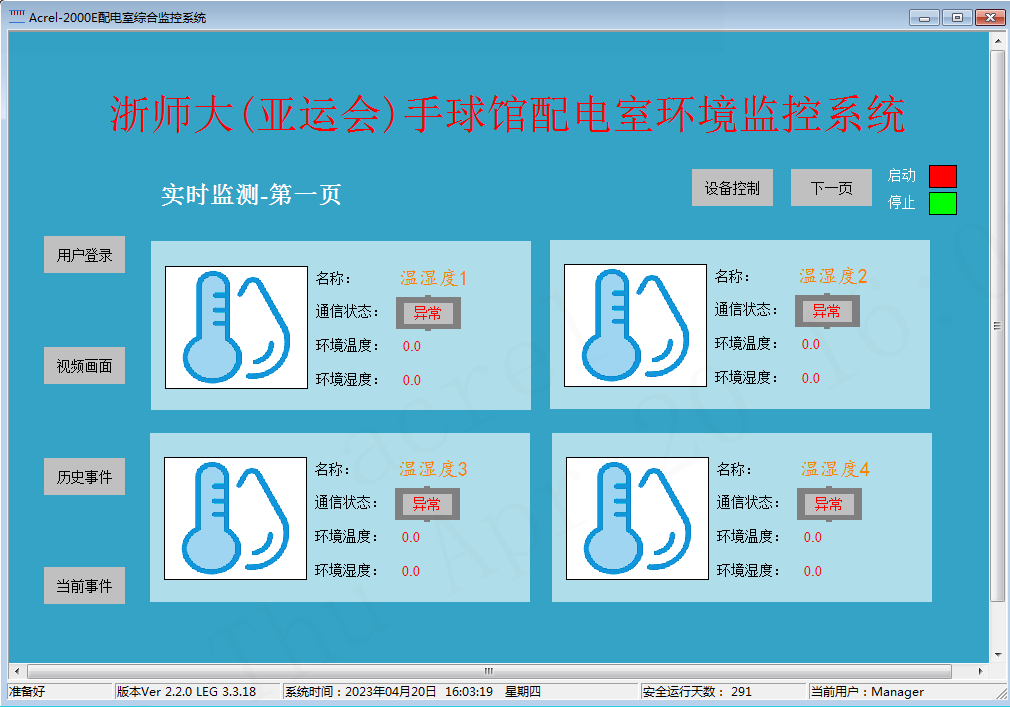1010x707 pixels.
Task: Show 历史事件 history events
Action: point(85,477)
